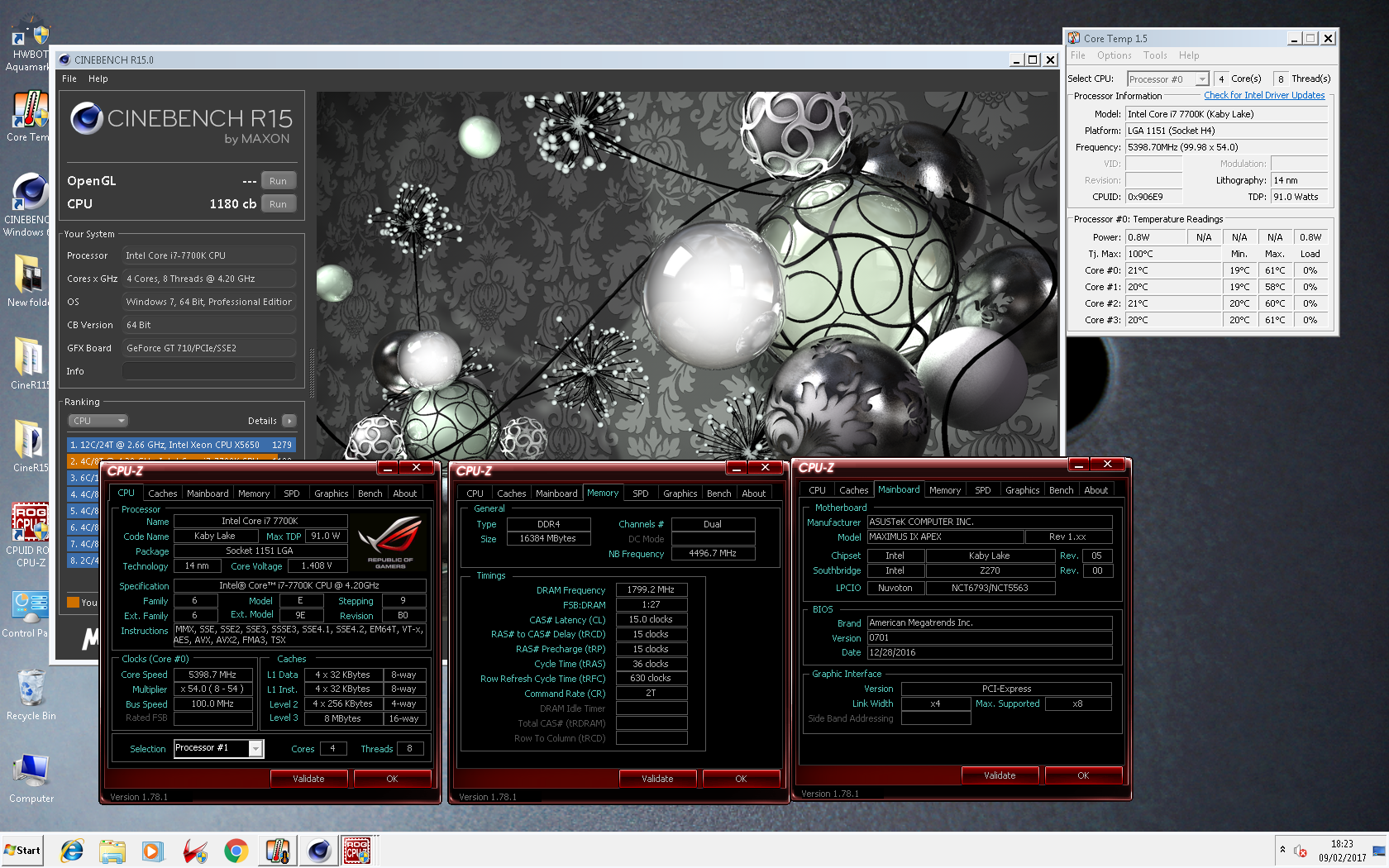Open Graphics tab in middle CPU-Z window

click(x=680, y=494)
